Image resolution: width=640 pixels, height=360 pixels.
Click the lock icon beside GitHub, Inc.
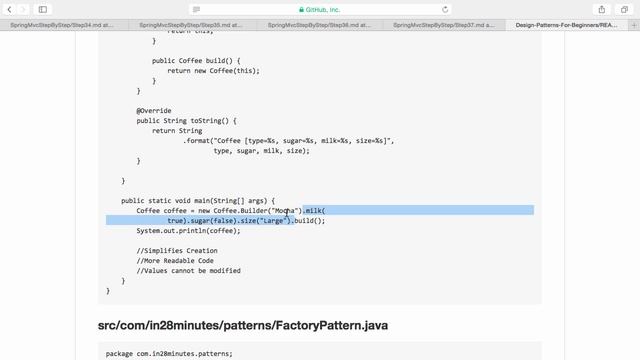pyautogui.click(x=301, y=9)
